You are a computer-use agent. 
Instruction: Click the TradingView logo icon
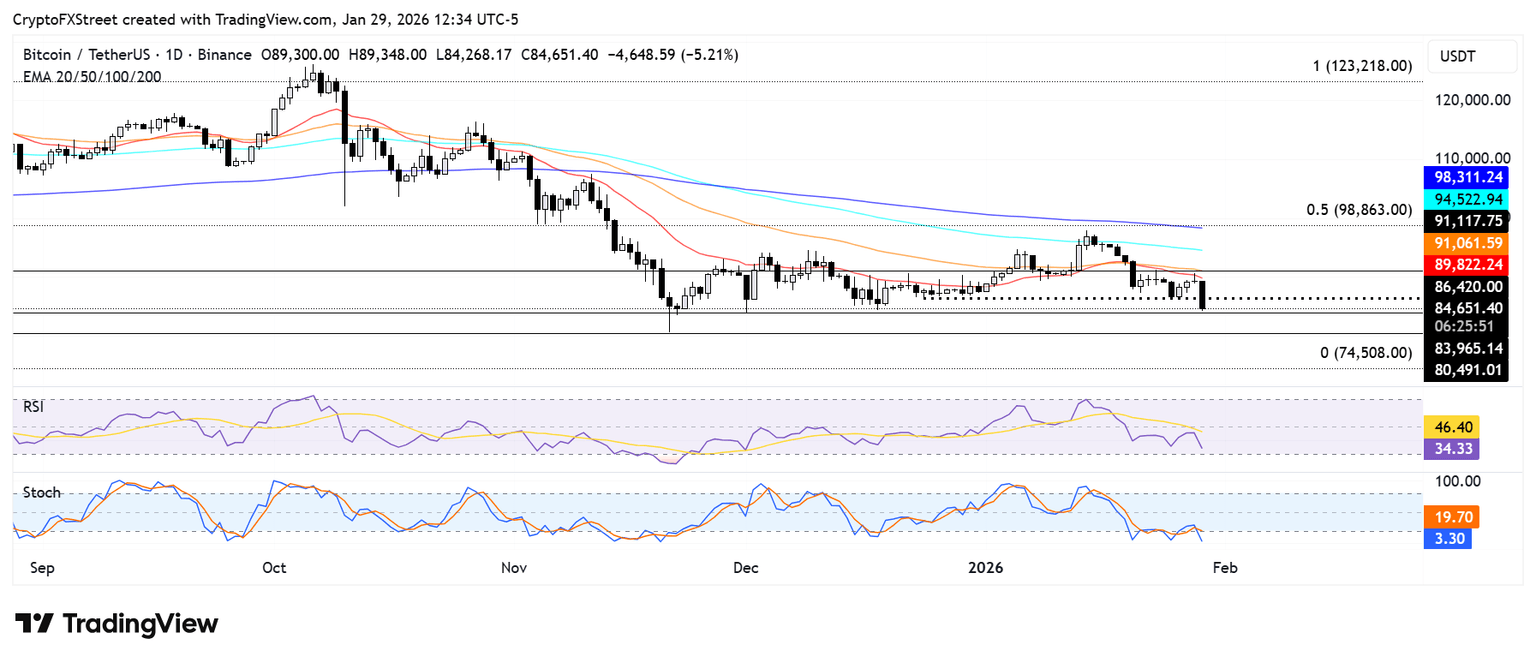click(x=34, y=624)
